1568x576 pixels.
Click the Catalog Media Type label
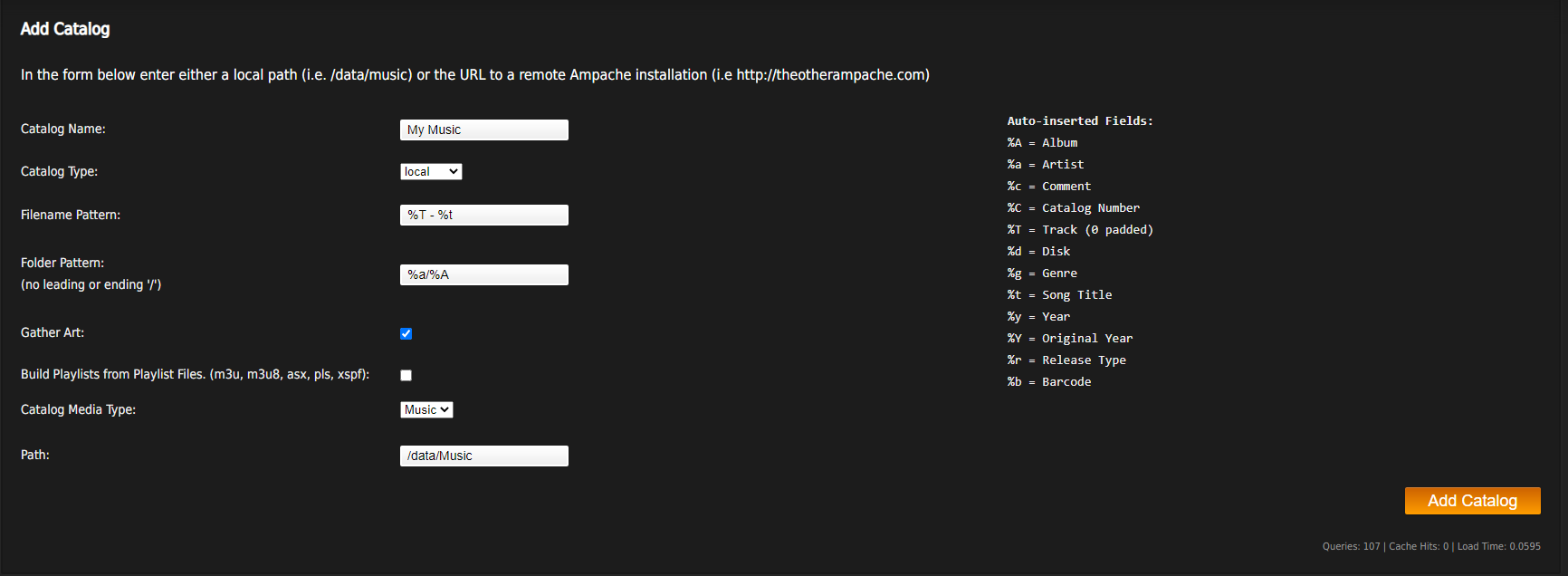(78, 409)
